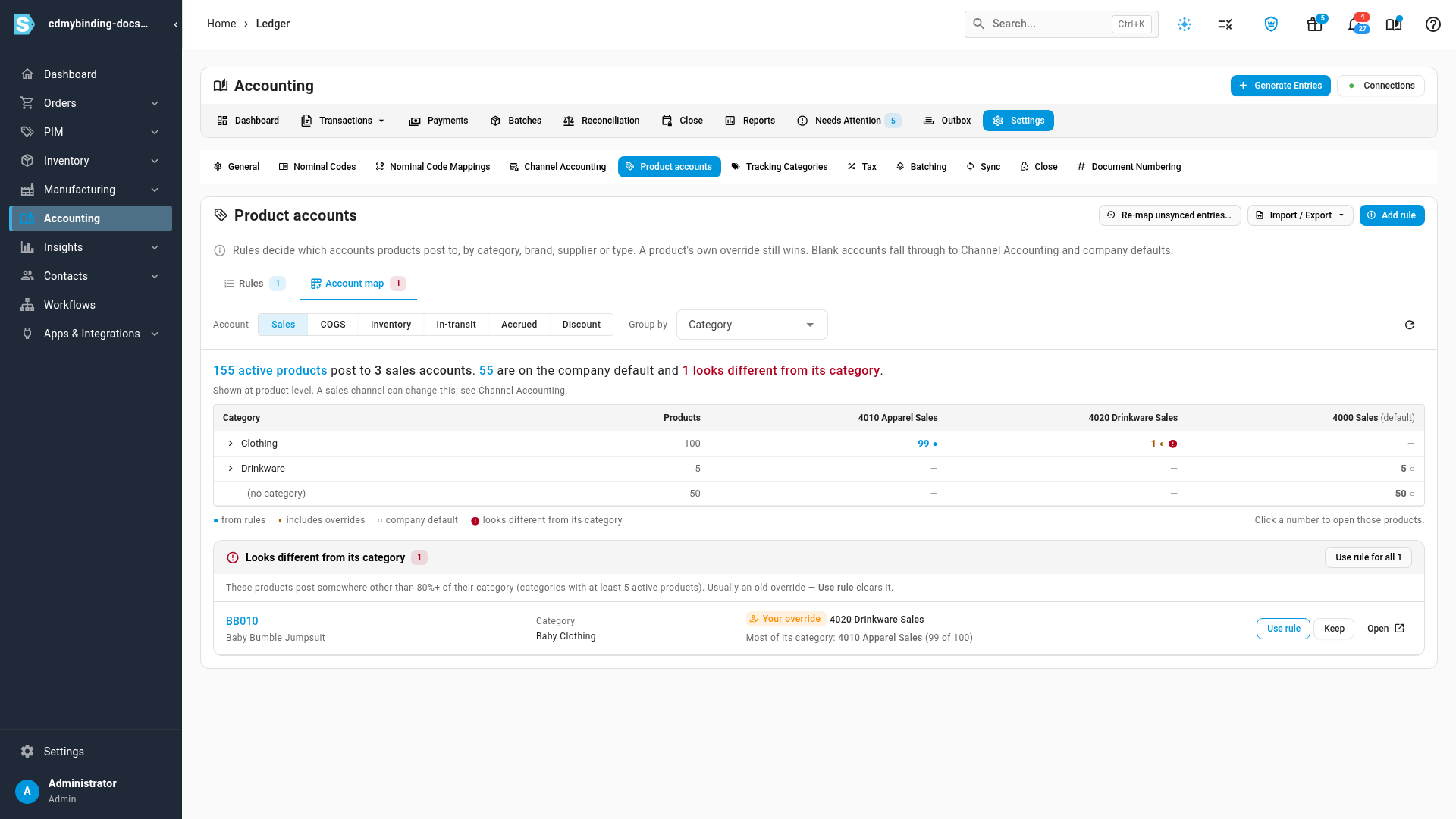Open the Group by Category dropdown

point(752,325)
